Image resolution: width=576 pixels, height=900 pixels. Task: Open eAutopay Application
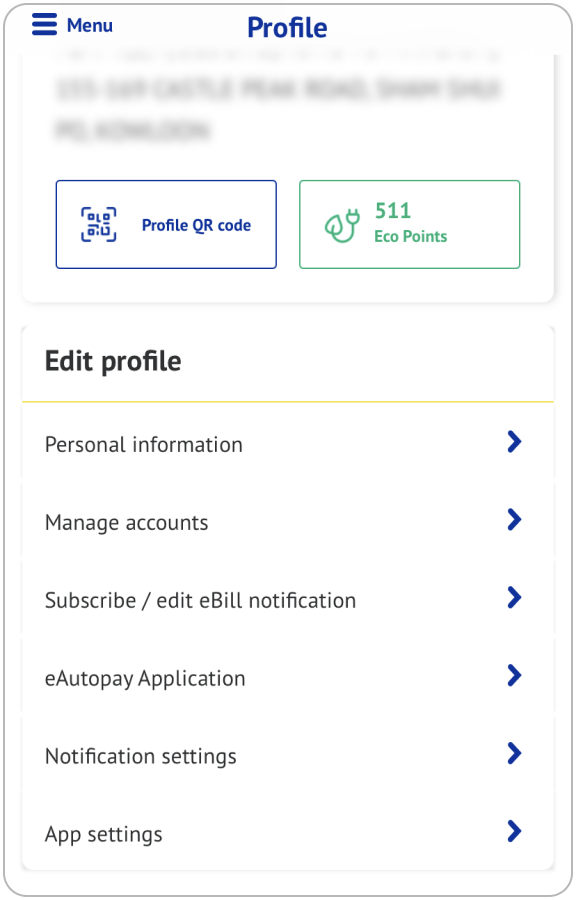click(x=144, y=677)
